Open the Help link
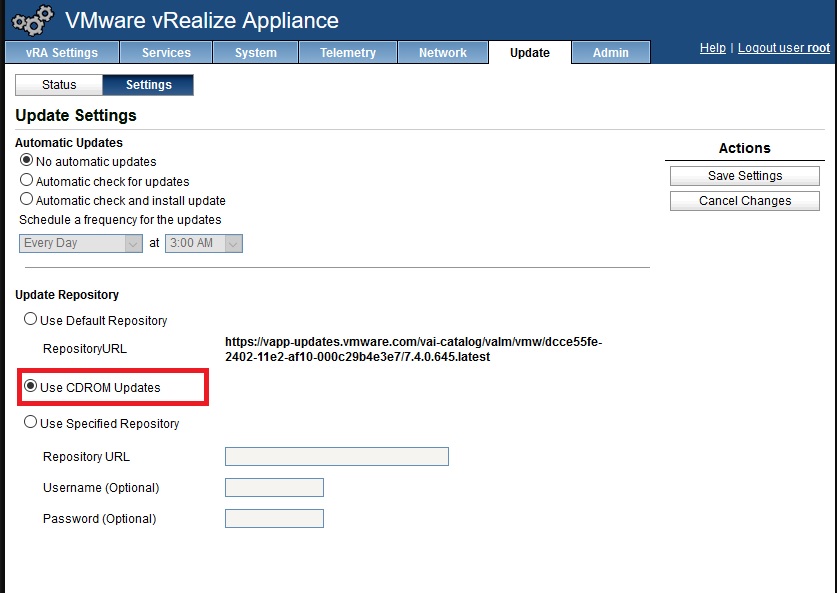838x593 pixels. point(713,48)
